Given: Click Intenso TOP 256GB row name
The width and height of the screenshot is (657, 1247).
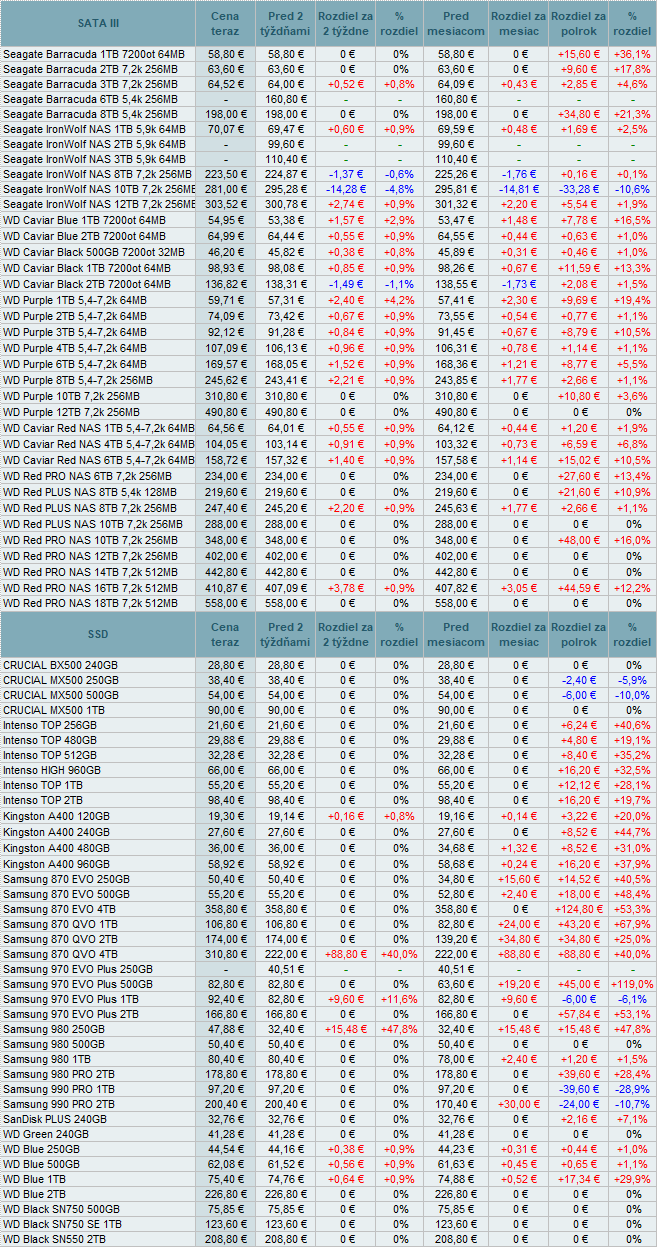Looking at the screenshot, I should pyautogui.click(x=50, y=724).
